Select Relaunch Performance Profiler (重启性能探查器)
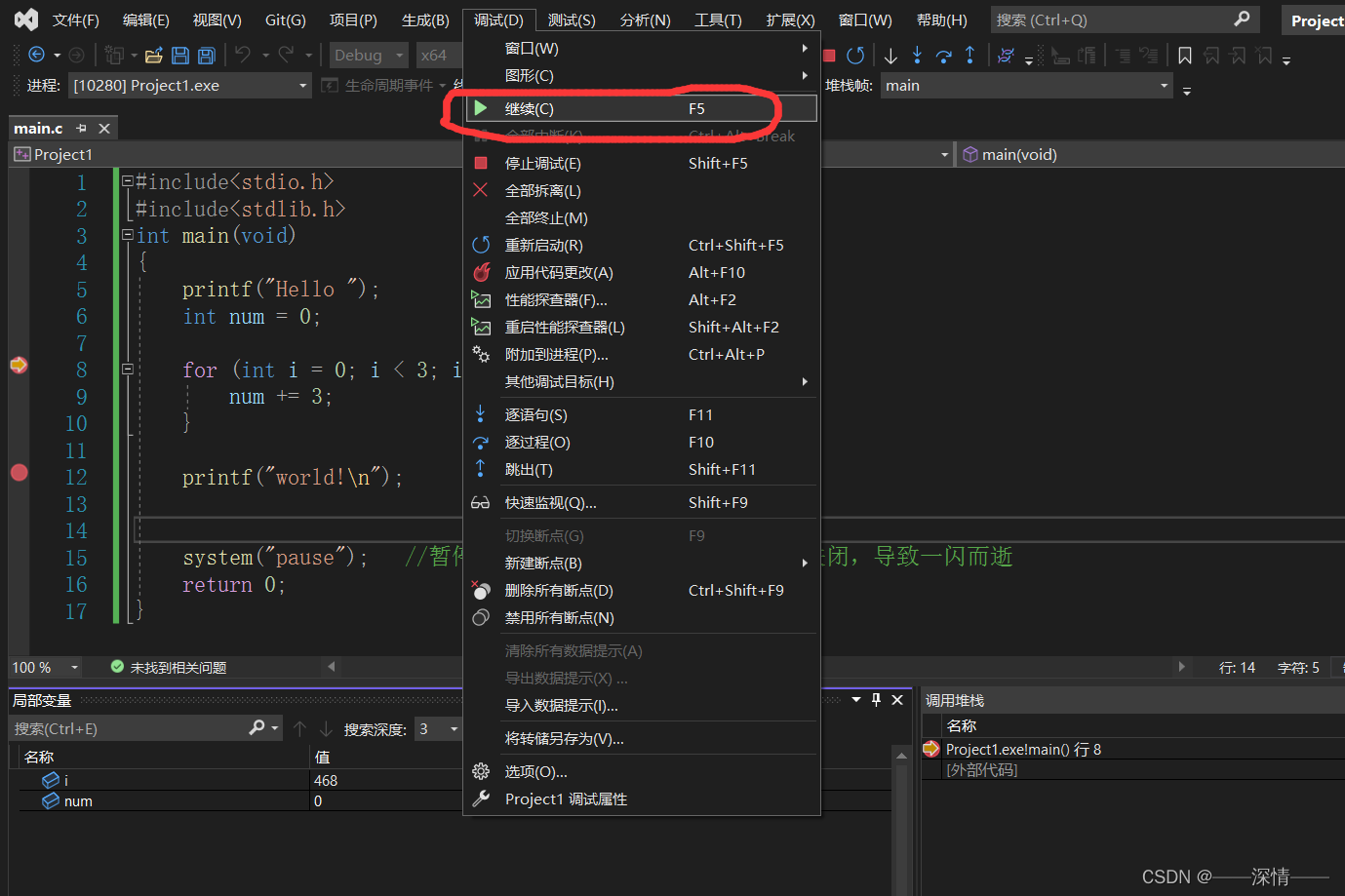The height and width of the screenshot is (896, 1345). coord(641,327)
